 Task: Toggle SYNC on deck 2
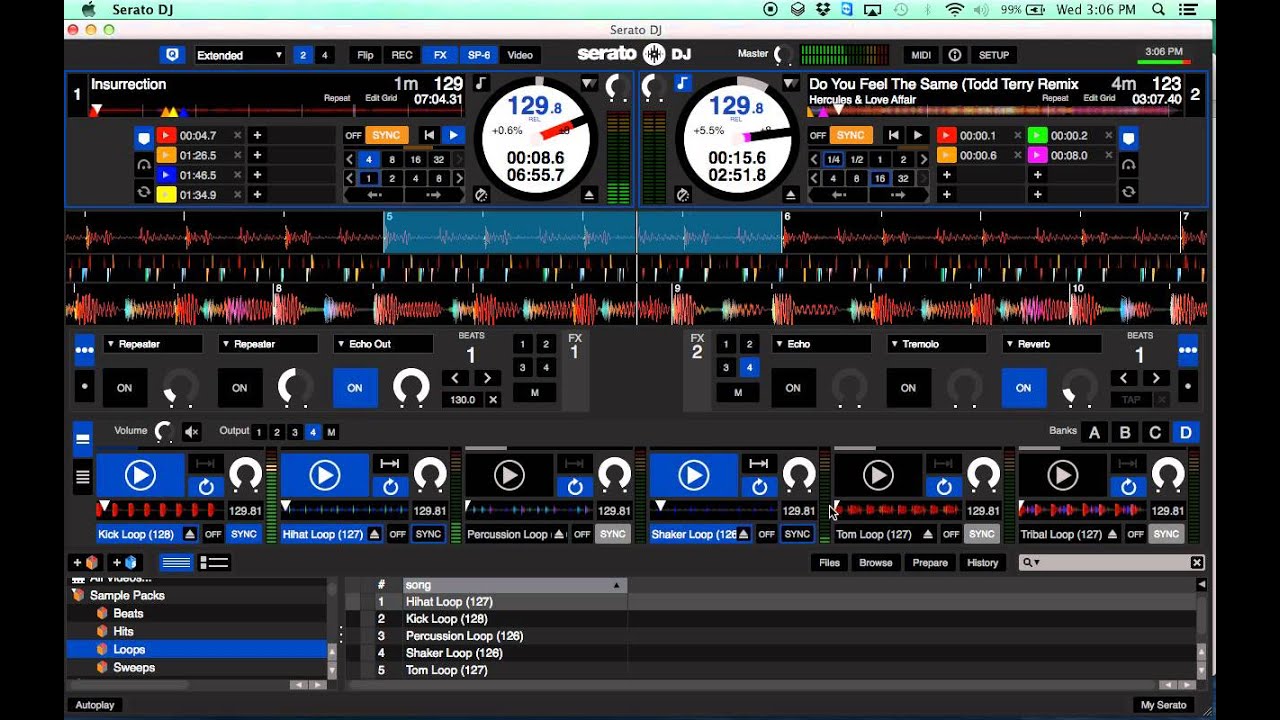pos(850,135)
